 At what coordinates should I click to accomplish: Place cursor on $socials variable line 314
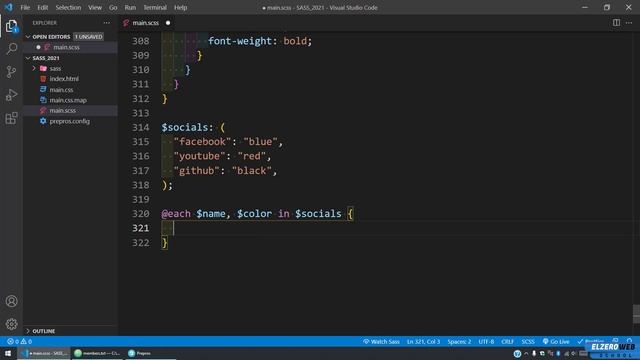[x=184, y=127]
